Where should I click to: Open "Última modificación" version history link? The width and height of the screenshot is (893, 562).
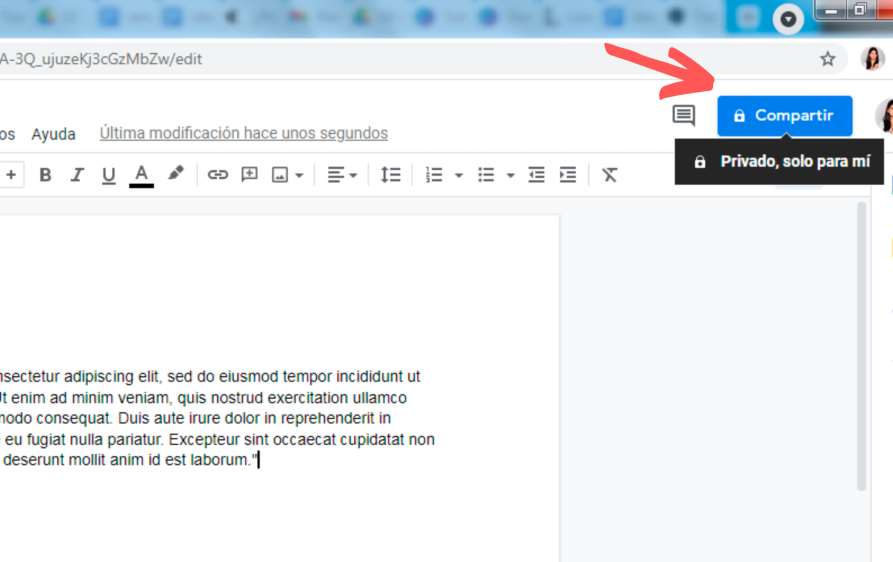(243, 133)
